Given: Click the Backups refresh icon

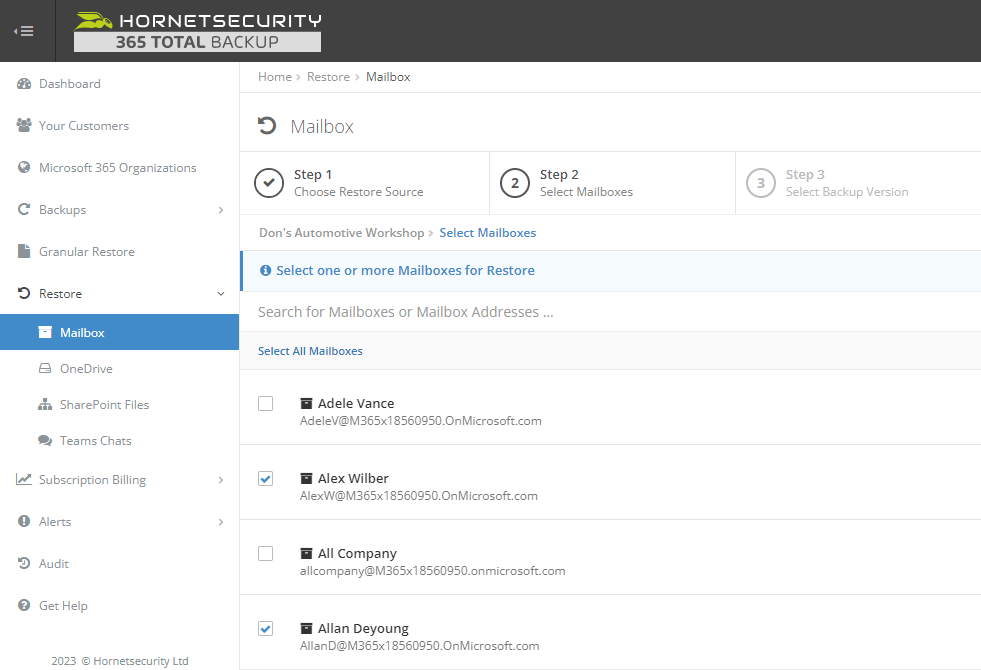Looking at the screenshot, I should [x=24, y=210].
